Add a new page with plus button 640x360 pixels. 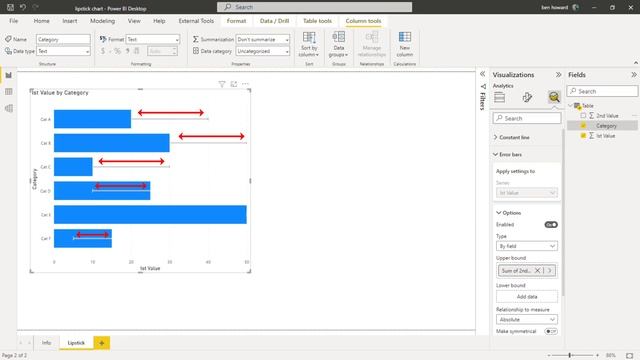[102, 343]
